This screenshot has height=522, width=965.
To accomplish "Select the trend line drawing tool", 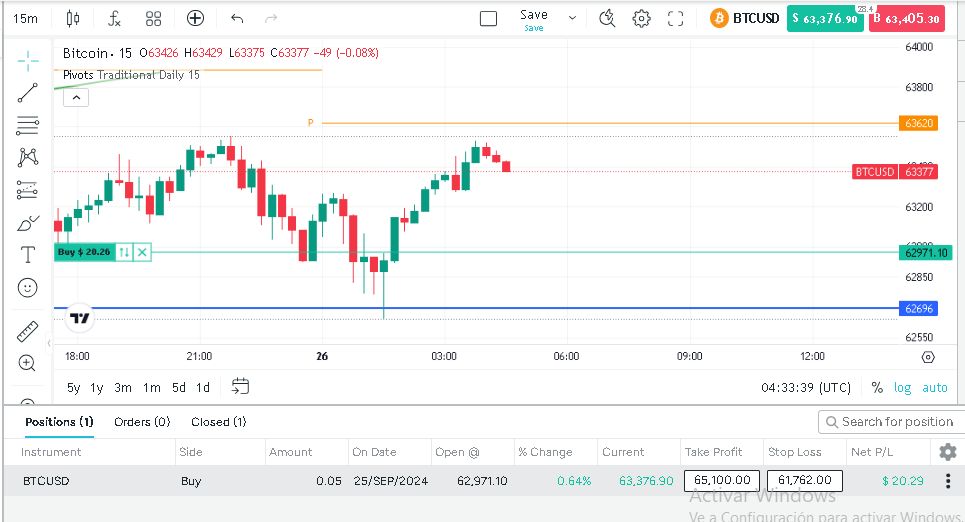I will [x=28, y=92].
